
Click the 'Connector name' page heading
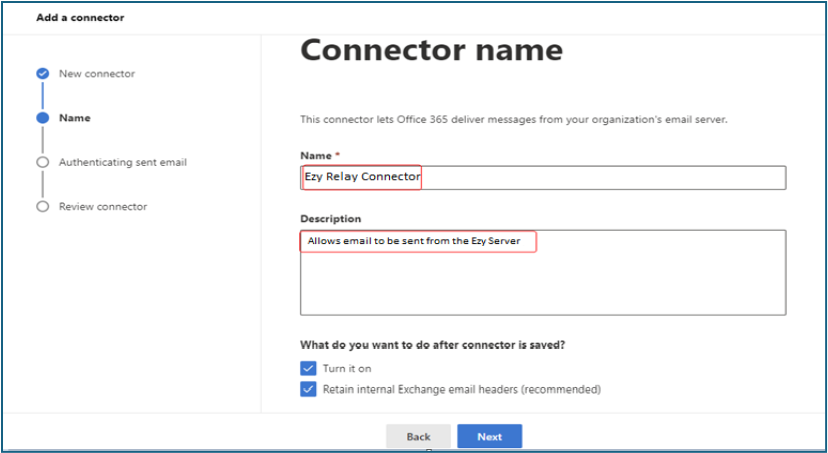431,50
